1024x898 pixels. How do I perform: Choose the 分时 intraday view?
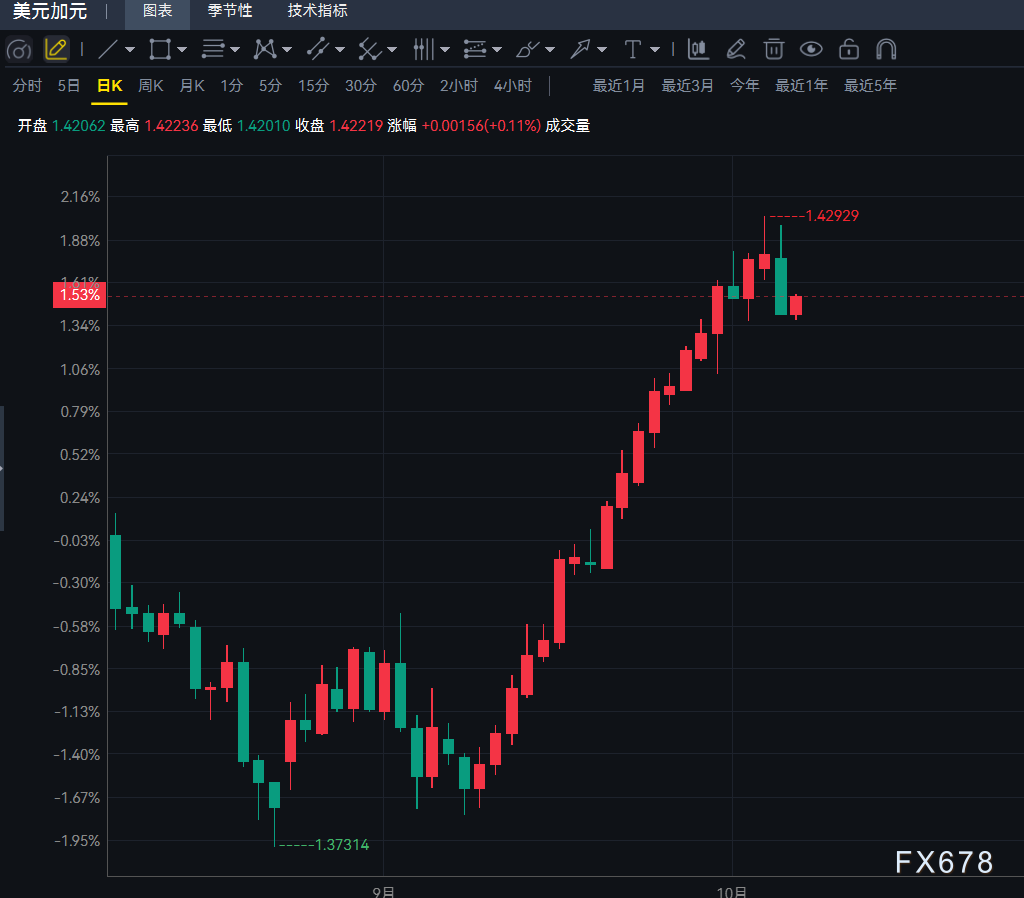27,86
